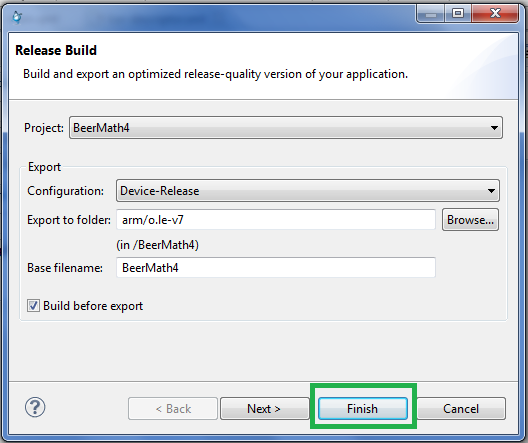Viewport: 528px width, 443px height.
Task: Click the greyed-out < Back button
Action: click(x=173, y=409)
